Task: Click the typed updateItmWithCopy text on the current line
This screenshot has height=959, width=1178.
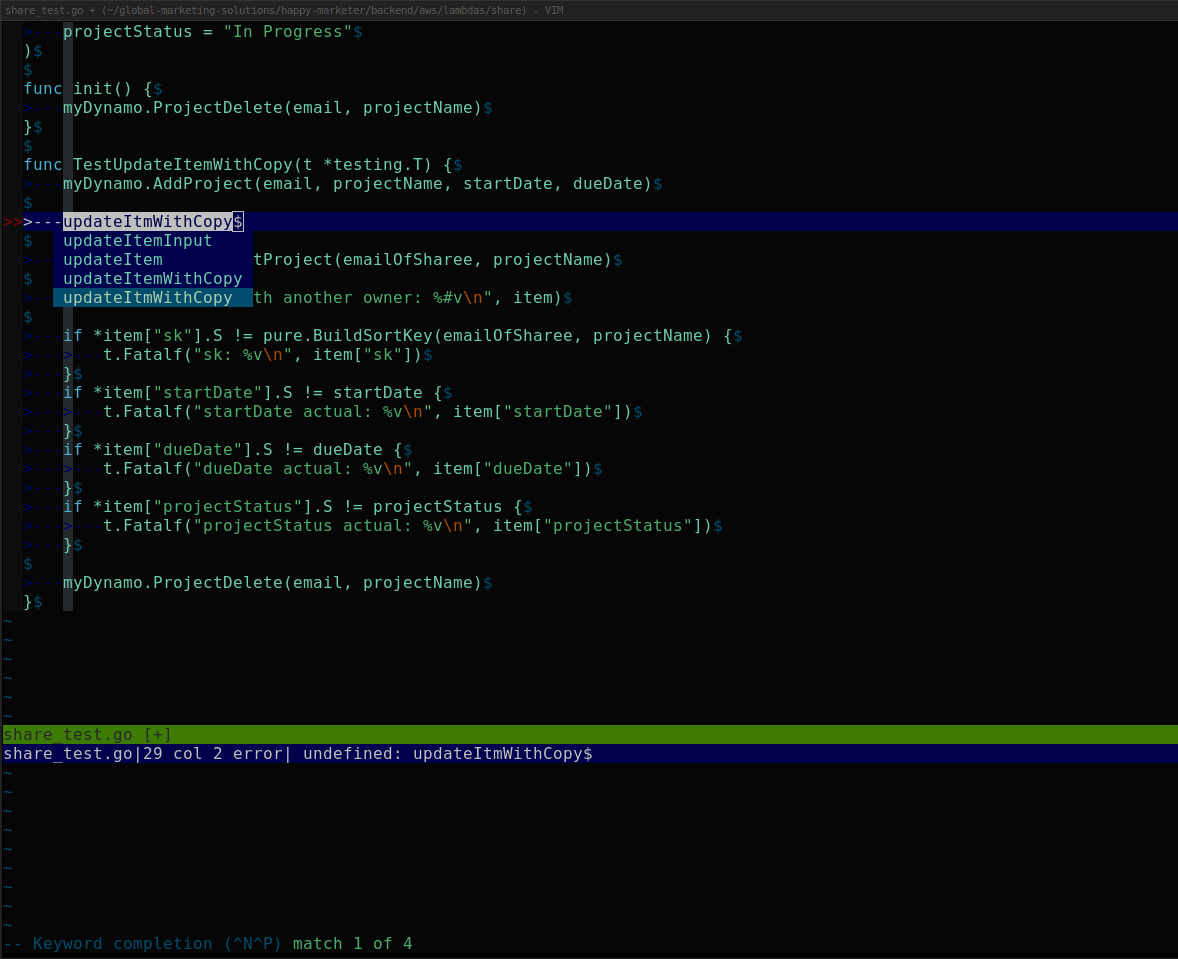Action: 147,222
